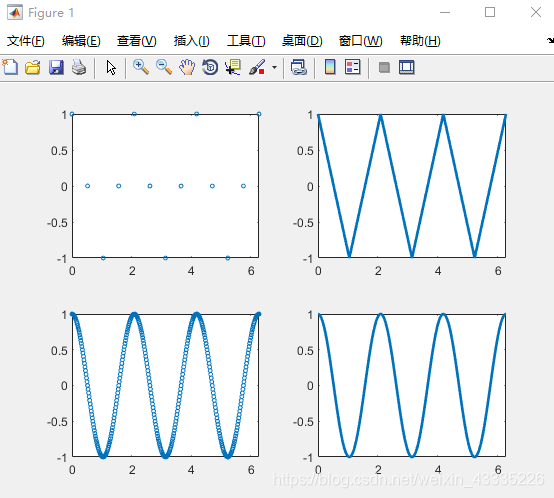Open the 编辑(E) menu

pos(81,41)
